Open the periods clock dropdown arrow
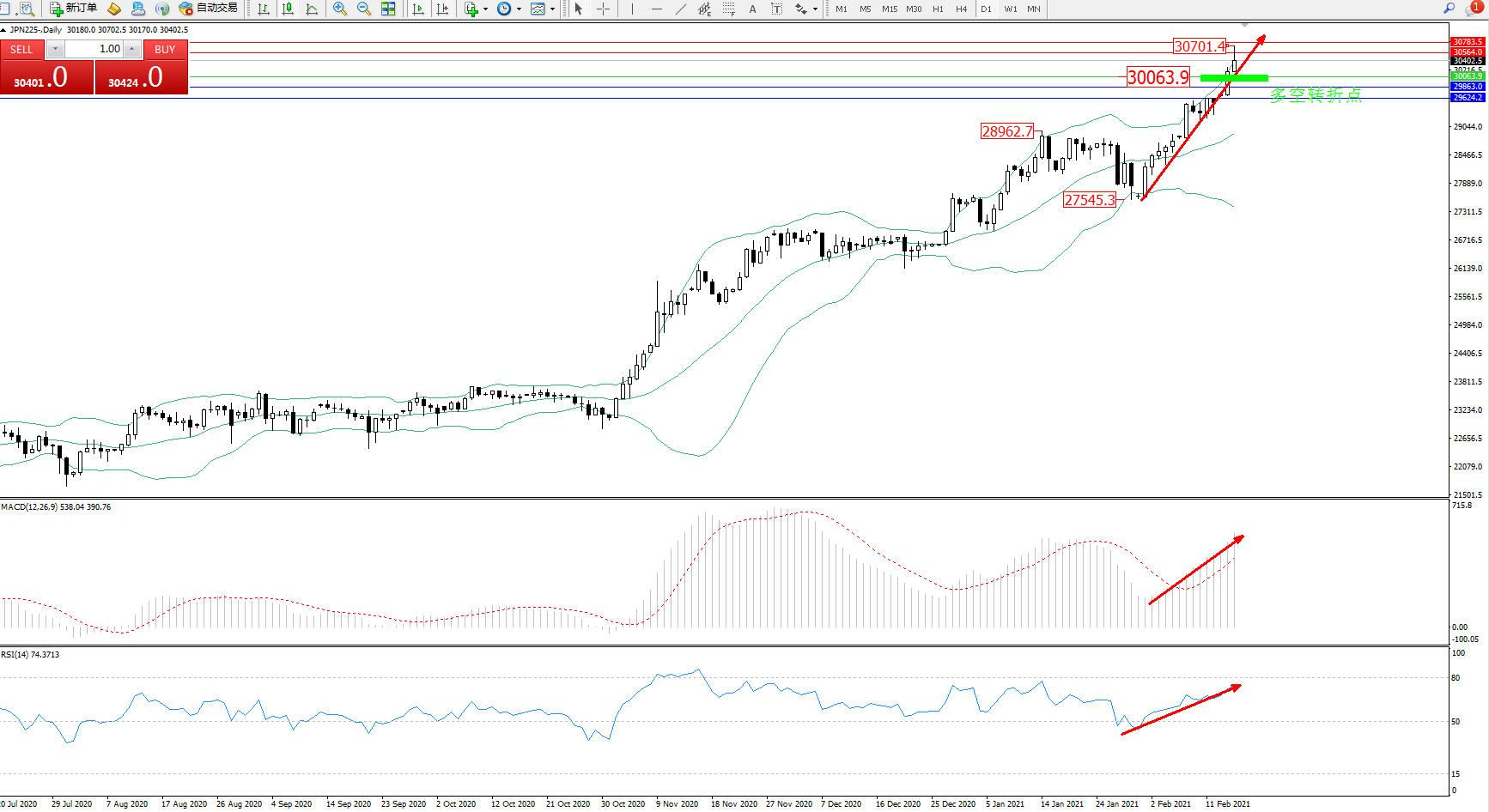Image resolution: width=1489 pixels, height=812 pixels. pyautogui.click(x=519, y=9)
